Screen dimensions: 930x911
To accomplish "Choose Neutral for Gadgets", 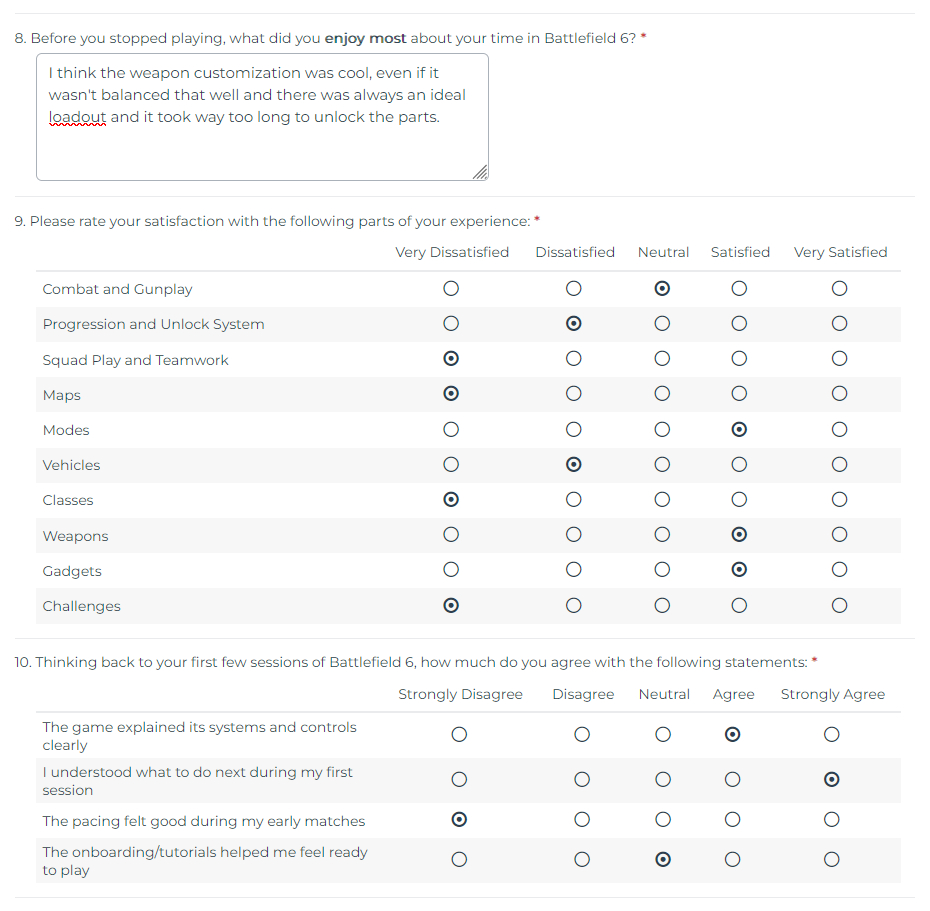I will point(662,570).
